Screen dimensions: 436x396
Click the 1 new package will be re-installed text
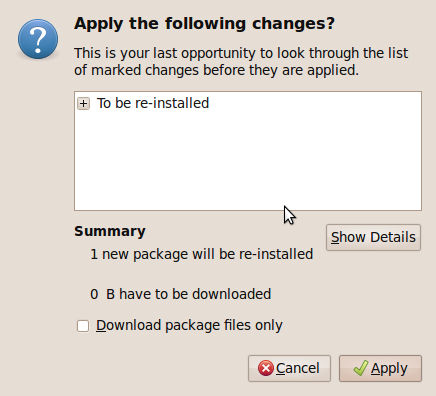point(202,254)
